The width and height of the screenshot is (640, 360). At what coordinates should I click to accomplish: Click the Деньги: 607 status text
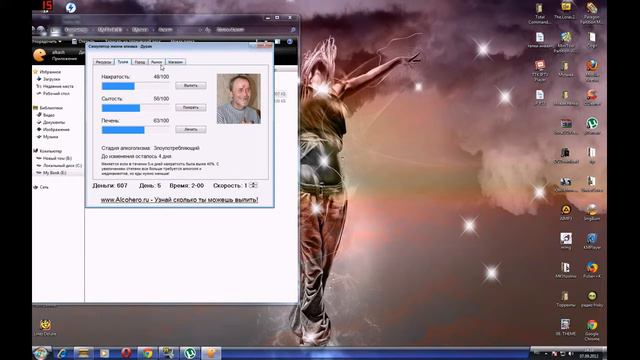[x=110, y=186]
